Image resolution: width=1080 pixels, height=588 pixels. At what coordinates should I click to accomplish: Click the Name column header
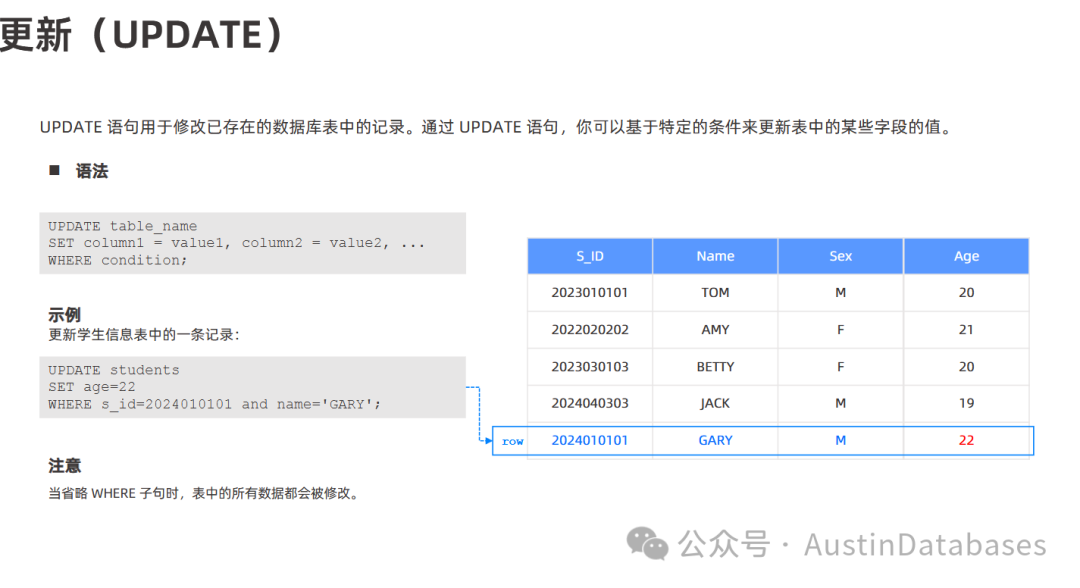point(715,256)
